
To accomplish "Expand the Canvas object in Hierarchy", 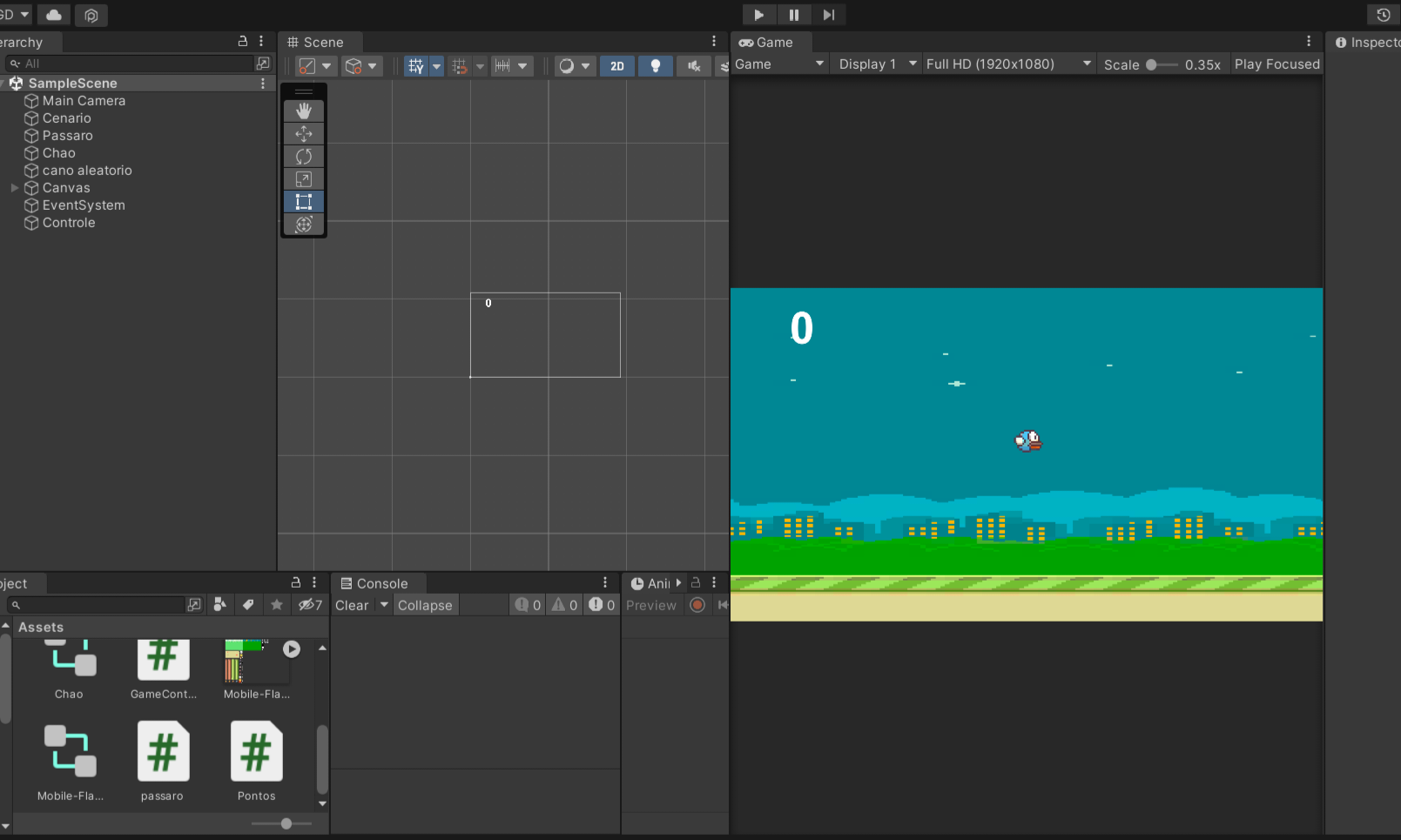I will [x=15, y=187].
